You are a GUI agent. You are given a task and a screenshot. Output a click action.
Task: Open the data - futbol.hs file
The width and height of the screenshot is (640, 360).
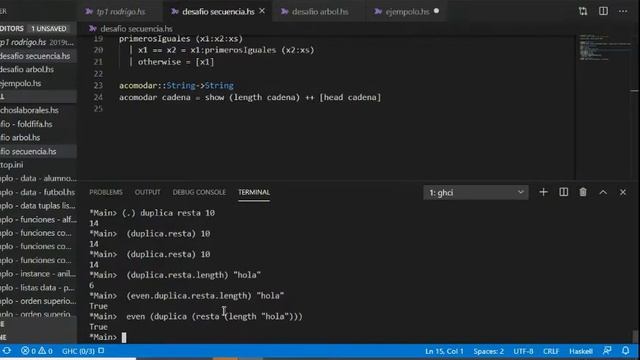[x=38, y=192]
